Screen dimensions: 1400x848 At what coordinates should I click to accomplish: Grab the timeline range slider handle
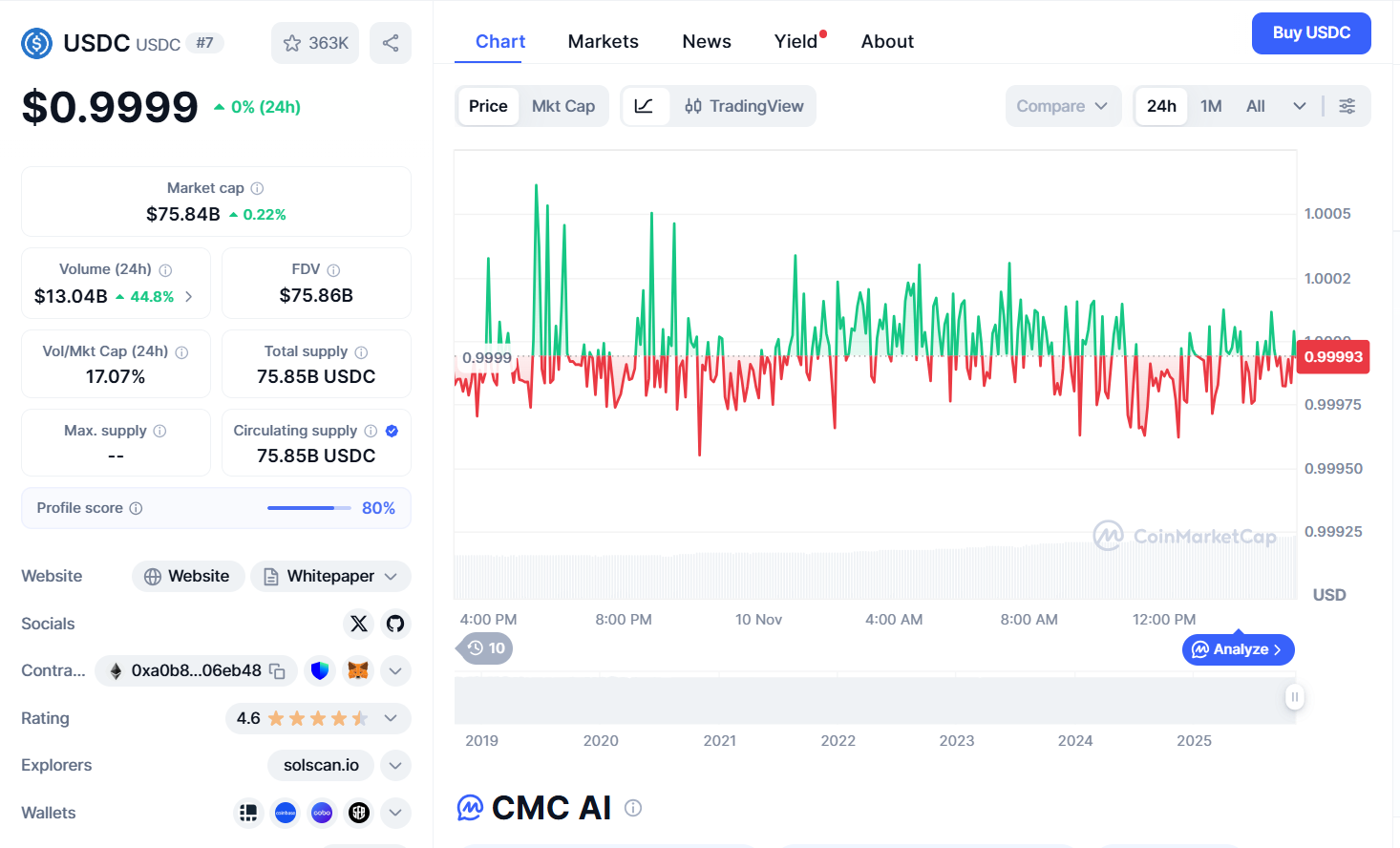1294,697
